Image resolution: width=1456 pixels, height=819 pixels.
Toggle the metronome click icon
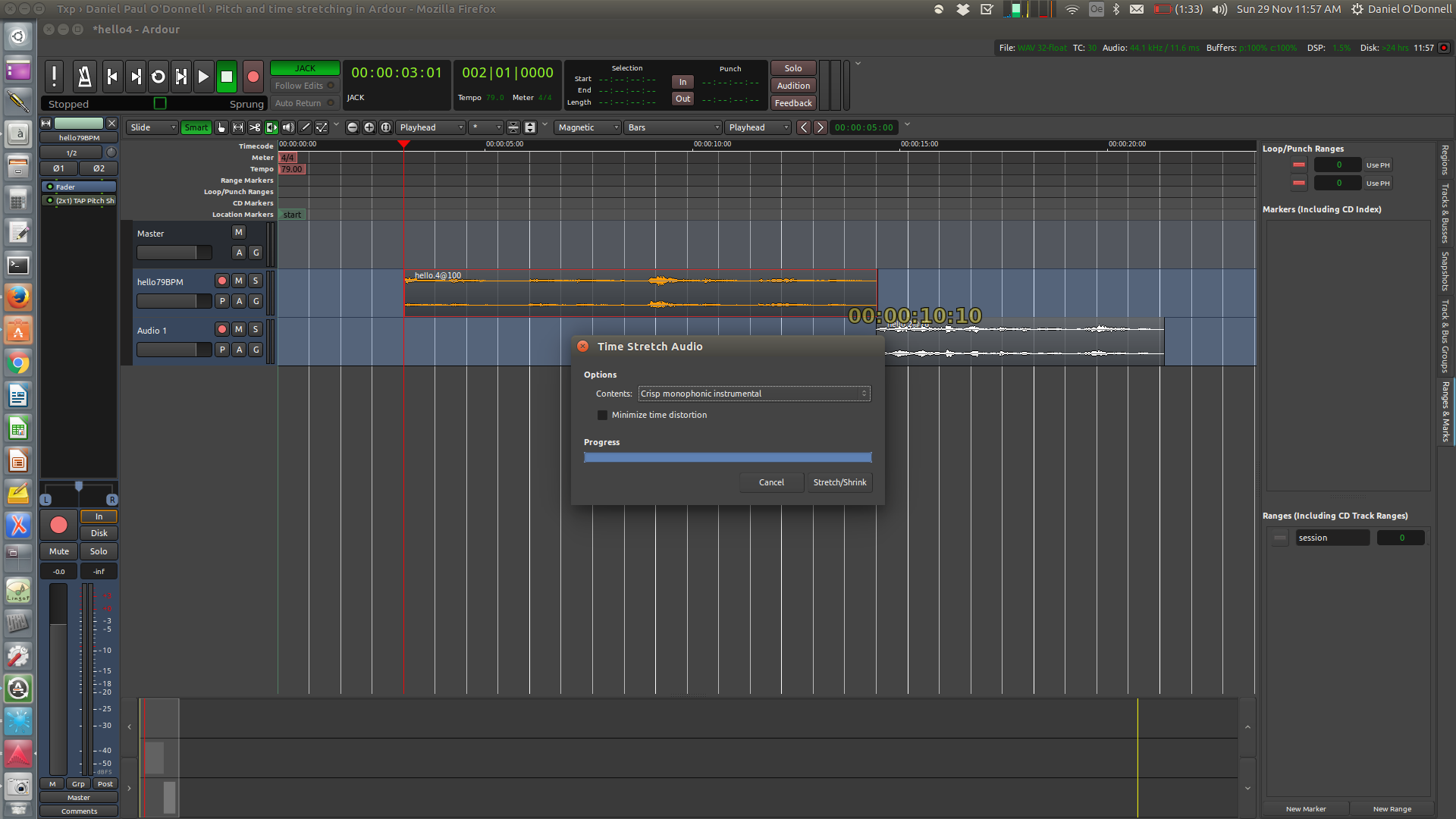[84, 76]
